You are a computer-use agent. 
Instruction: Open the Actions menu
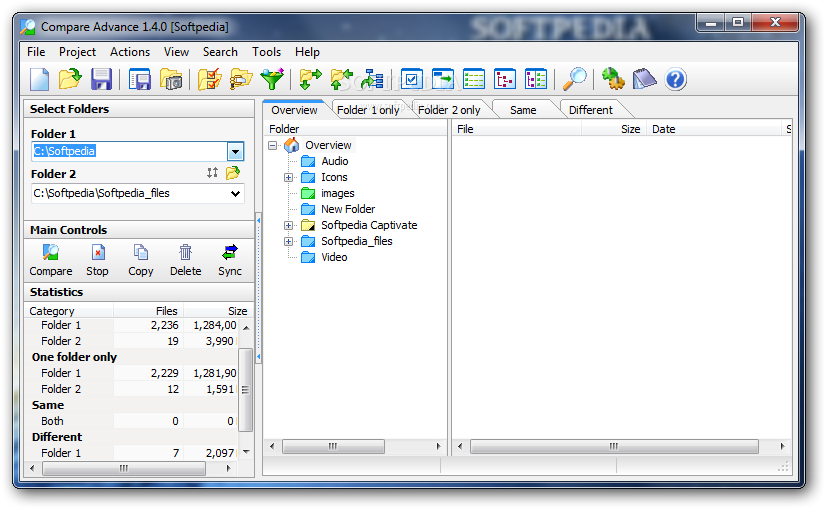[130, 52]
